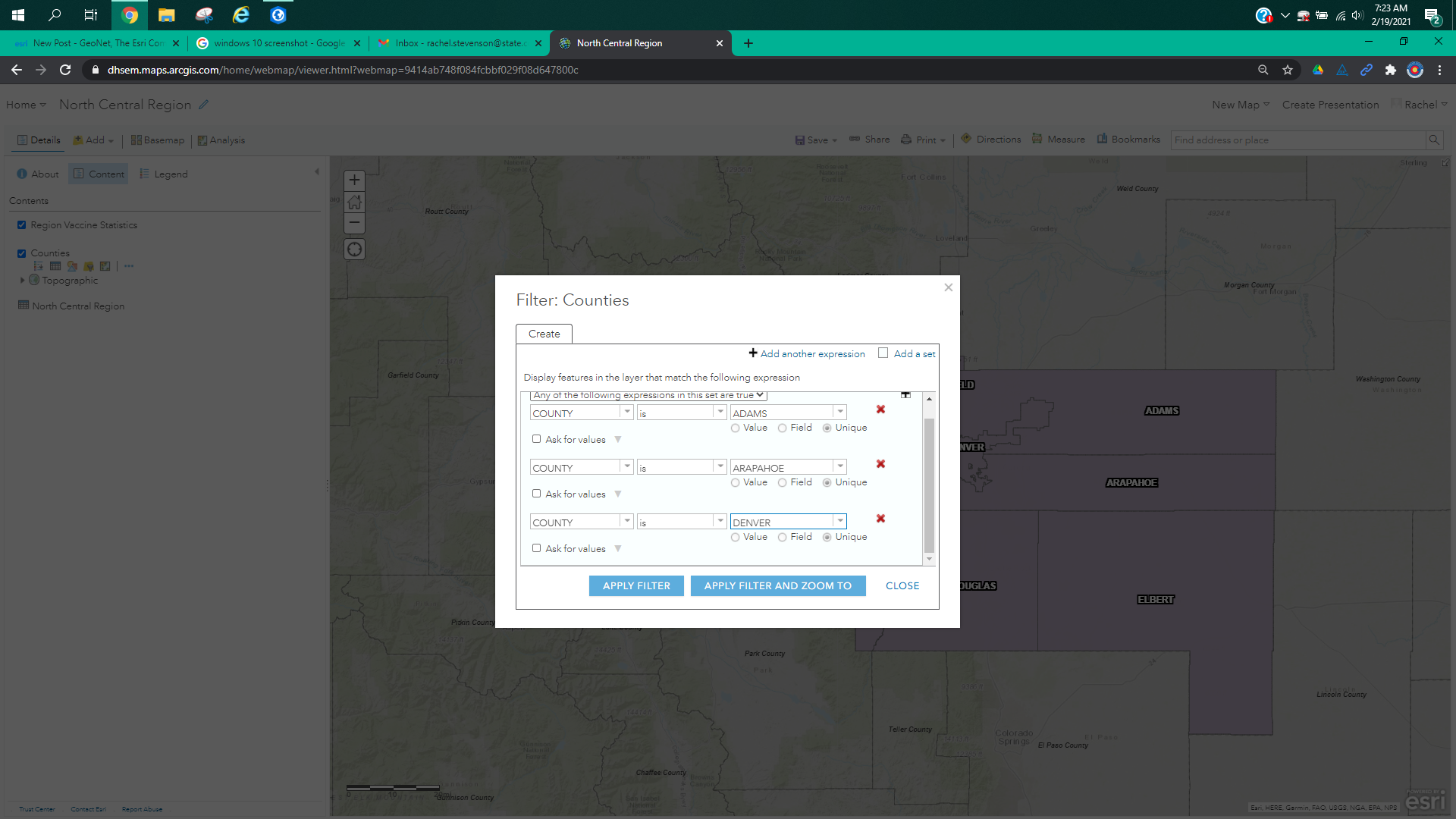Click the Perform Analysis icon under Counties

point(105,266)
